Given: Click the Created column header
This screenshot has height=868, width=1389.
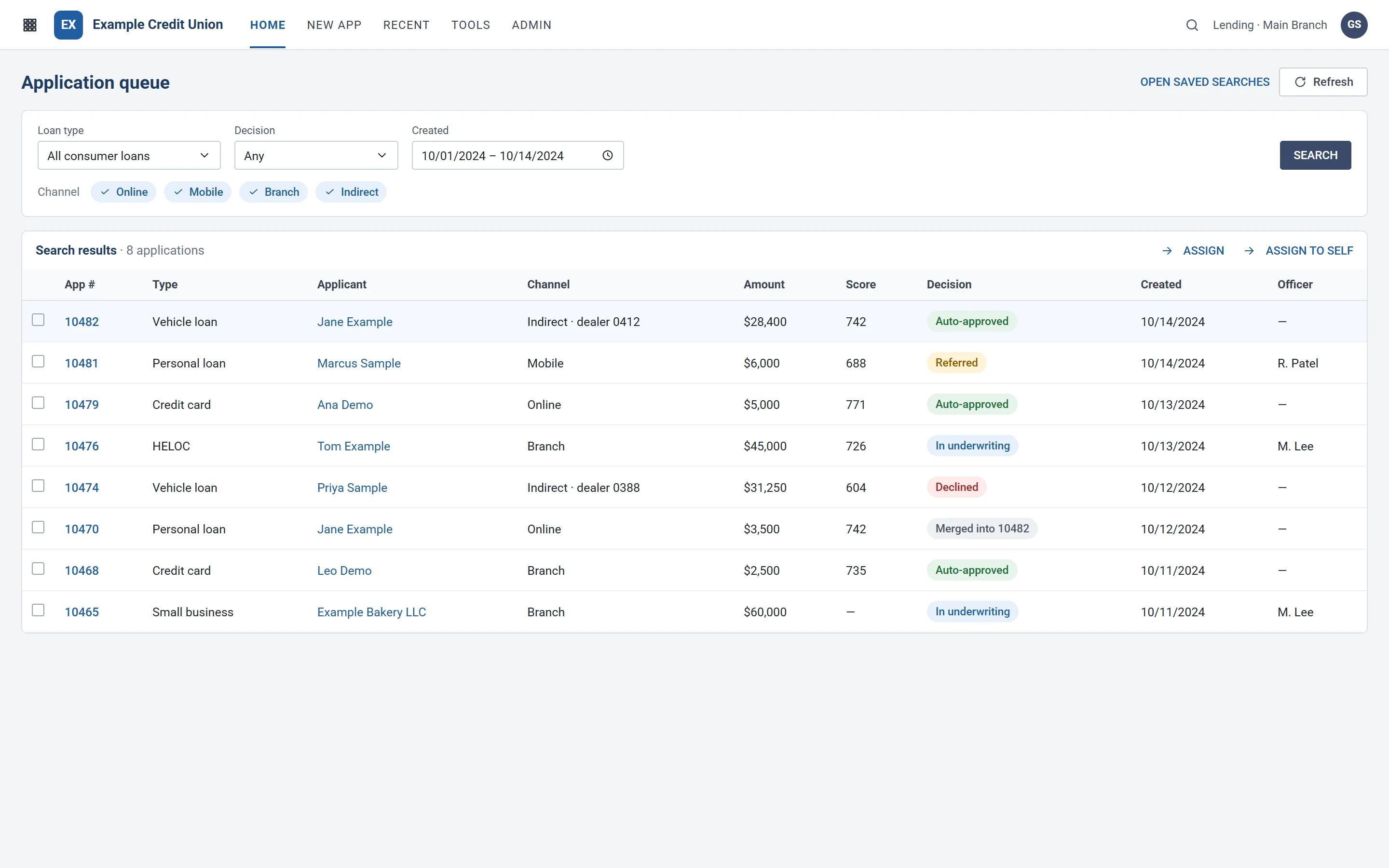Looking at the screenshot, I should tap(1160, 285).
